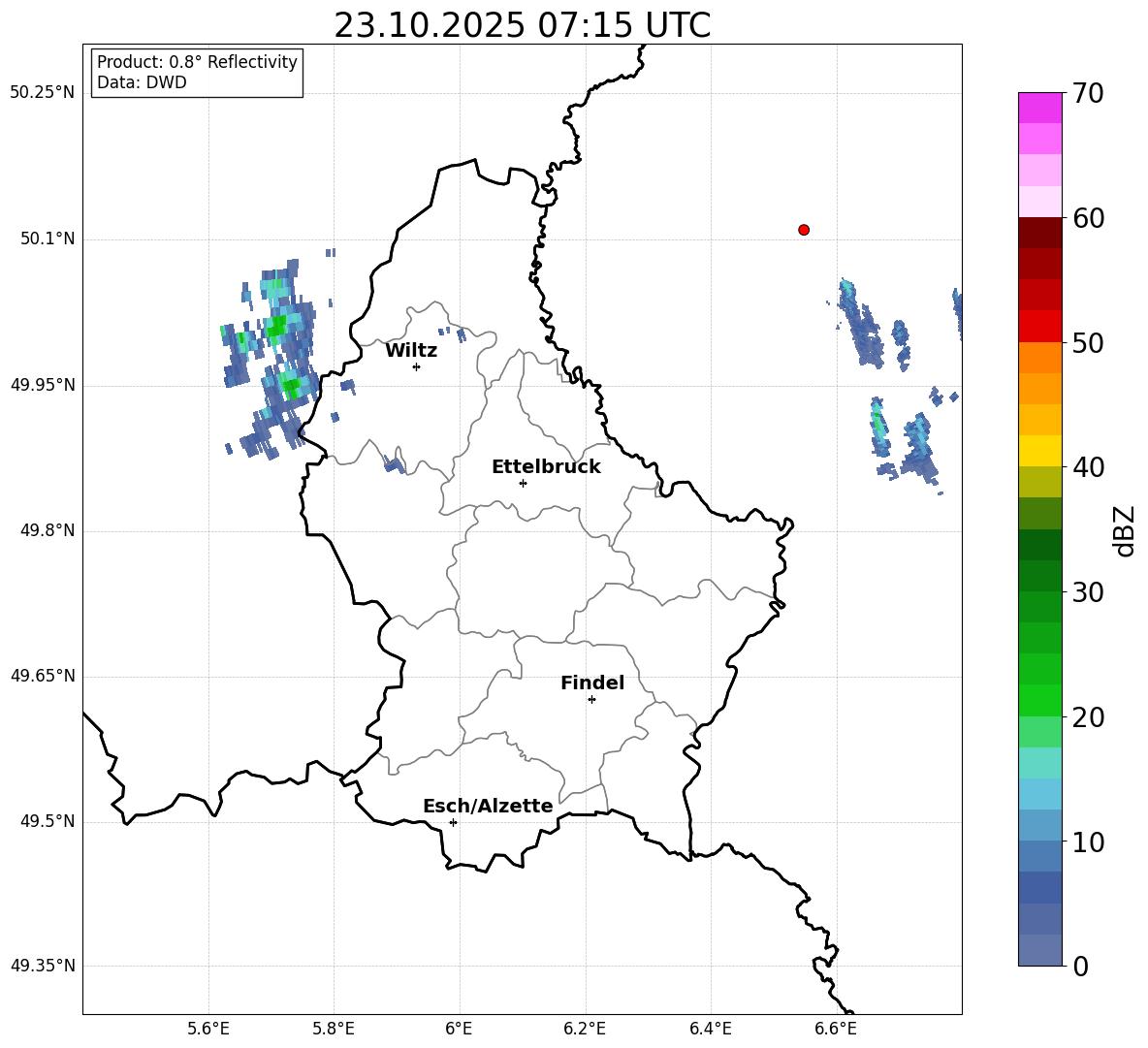Click the 6.4°E longitude label
The height and width of the screenshot is (1048, 1148).
(710, 1029)
